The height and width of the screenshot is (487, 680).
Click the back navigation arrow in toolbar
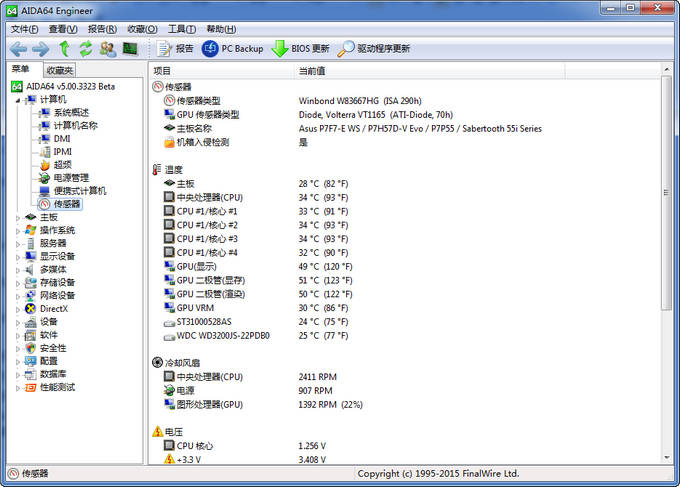tap(18, 49)
